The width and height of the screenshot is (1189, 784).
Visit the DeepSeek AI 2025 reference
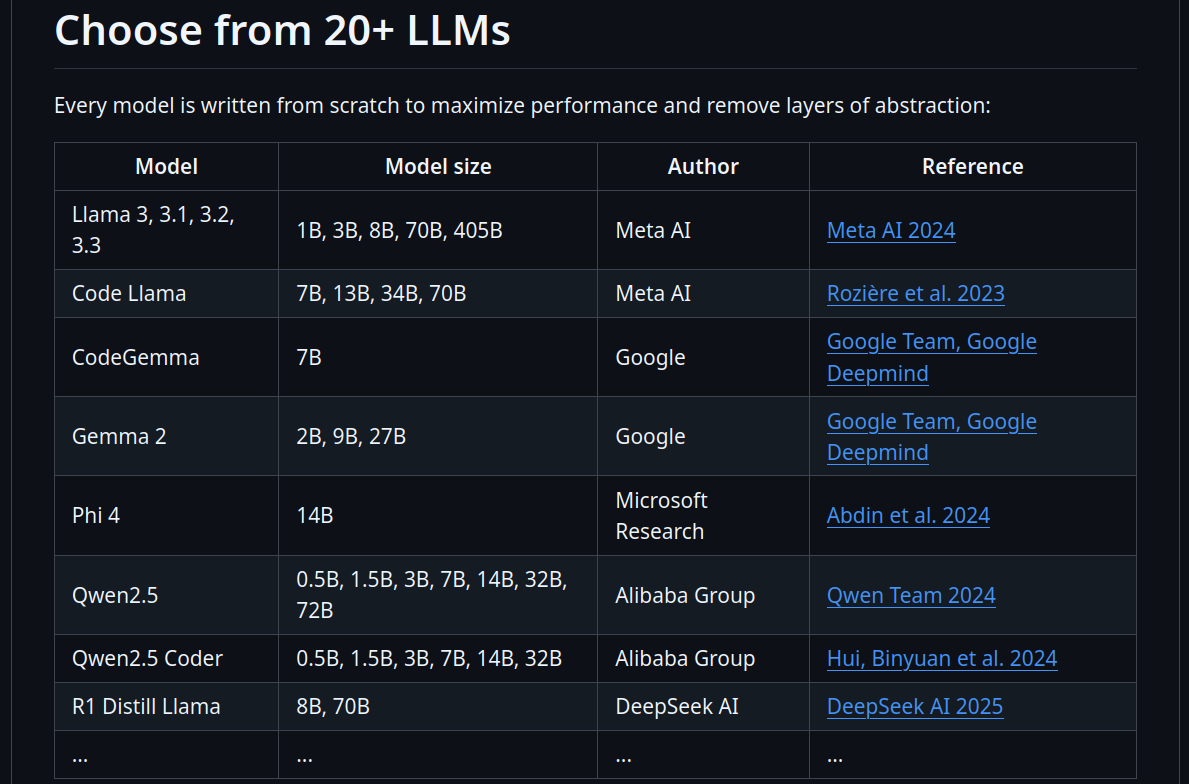914,706
